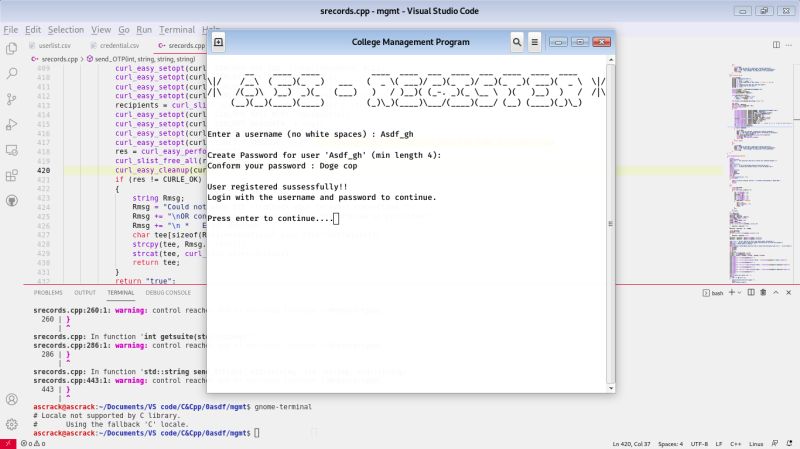Viewport: 800px width, 449px height.
Task: Open the Selection menu
Action: (66, 30)
